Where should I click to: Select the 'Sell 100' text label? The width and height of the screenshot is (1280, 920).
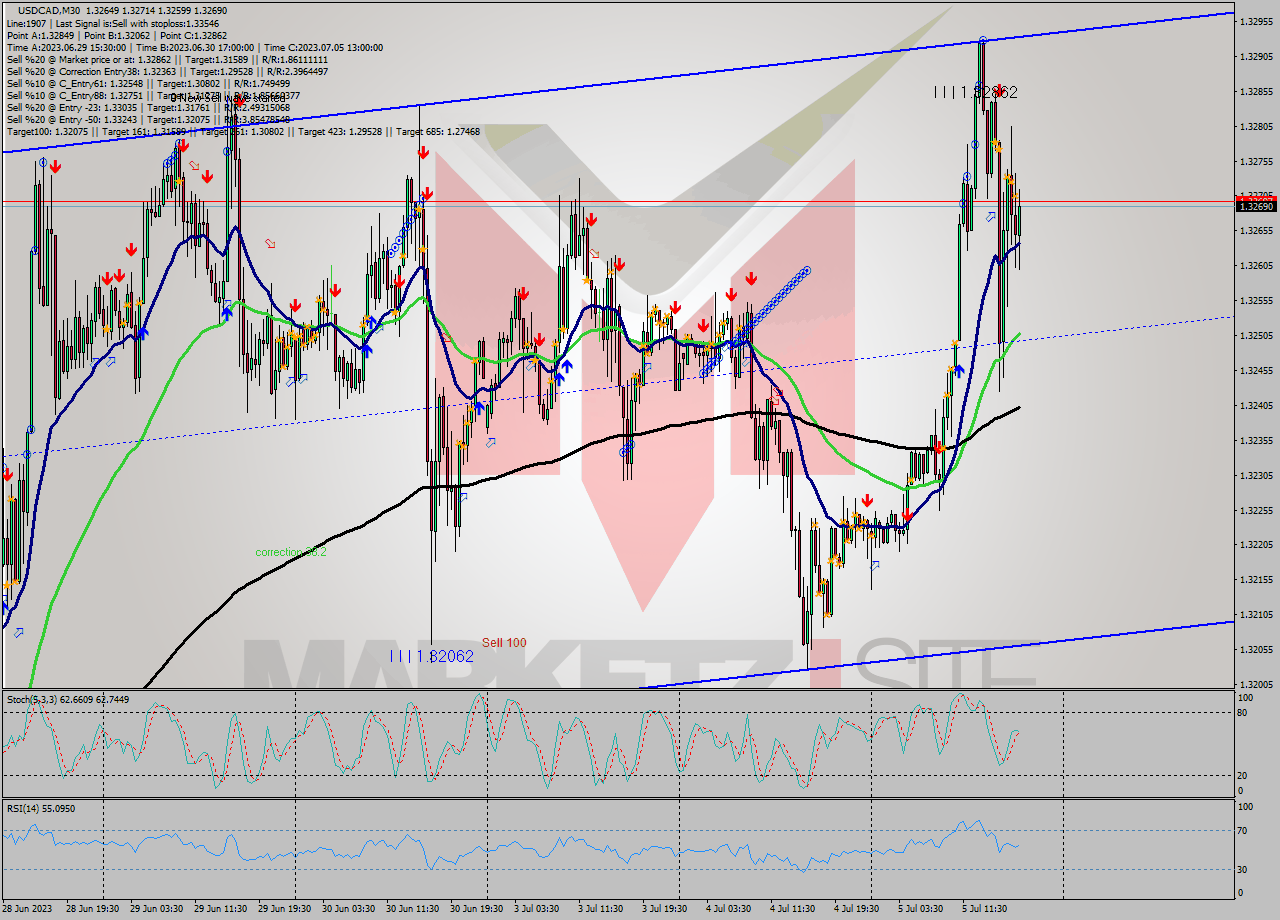[502, 643]
